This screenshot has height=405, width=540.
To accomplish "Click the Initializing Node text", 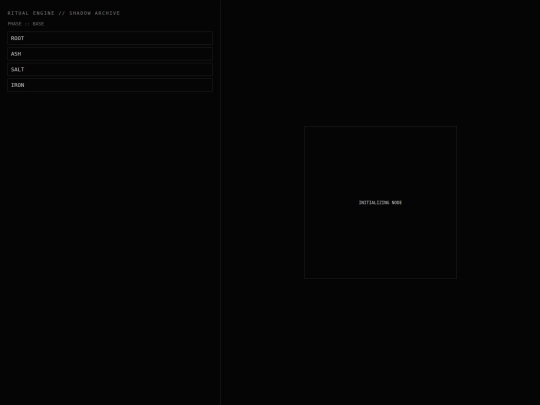I will [x=380, y=202].
